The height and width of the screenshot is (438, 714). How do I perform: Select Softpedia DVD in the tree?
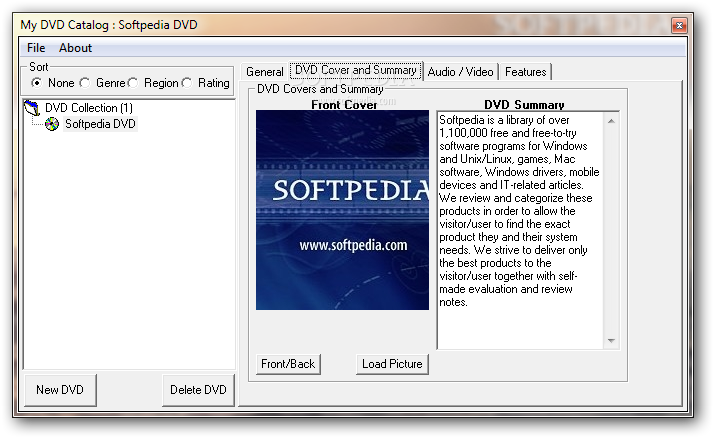pos(100,124)
